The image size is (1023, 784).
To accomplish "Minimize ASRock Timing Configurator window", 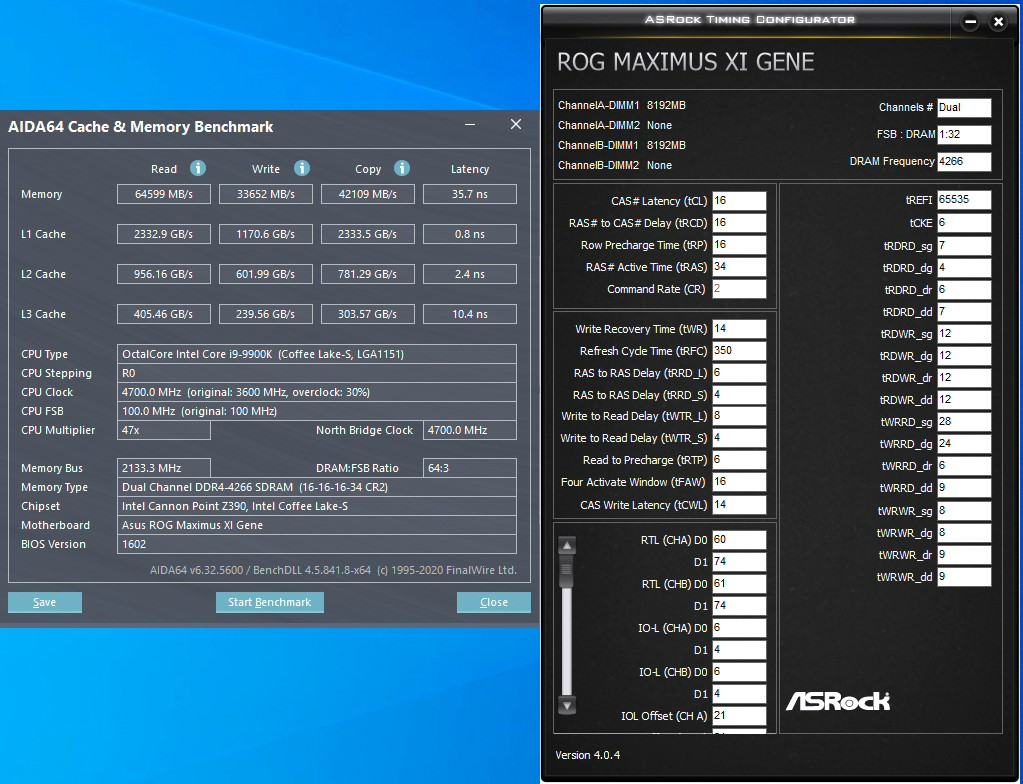I will [x=970, y=22].
